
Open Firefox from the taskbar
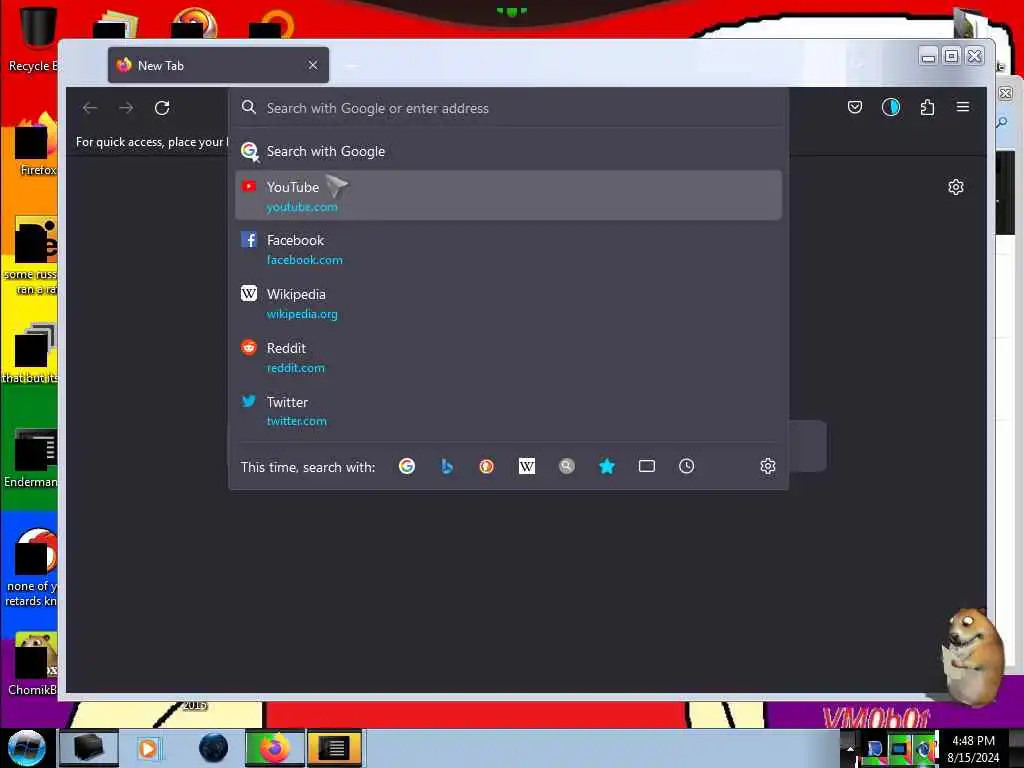point(274,748)
